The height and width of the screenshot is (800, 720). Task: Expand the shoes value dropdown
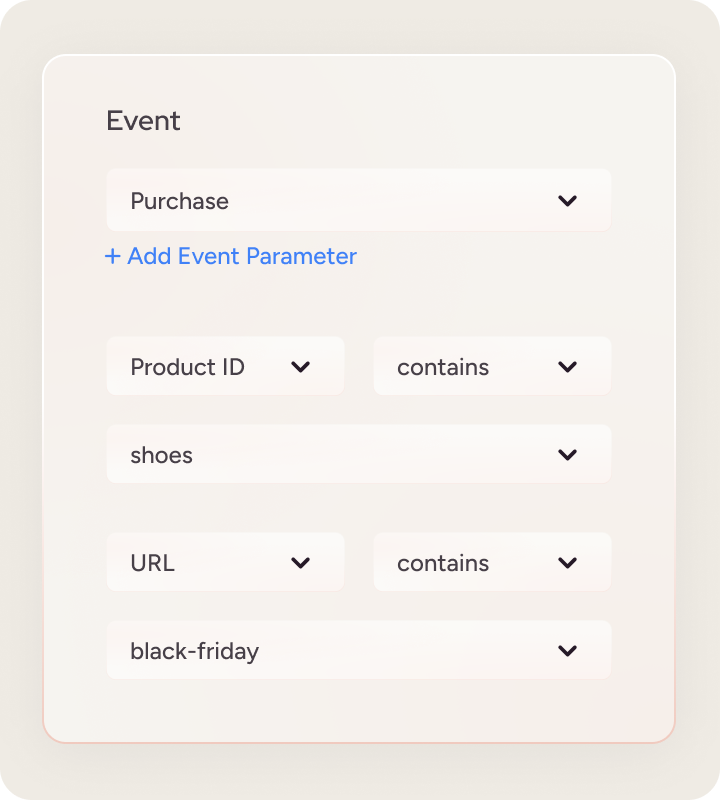click(358, 455)
